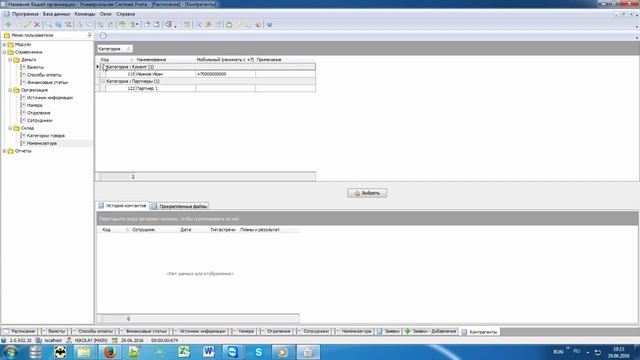Screen dimensions: 640x360
Task: Select Способы оплаты tree item
Action: coord(44,75)
